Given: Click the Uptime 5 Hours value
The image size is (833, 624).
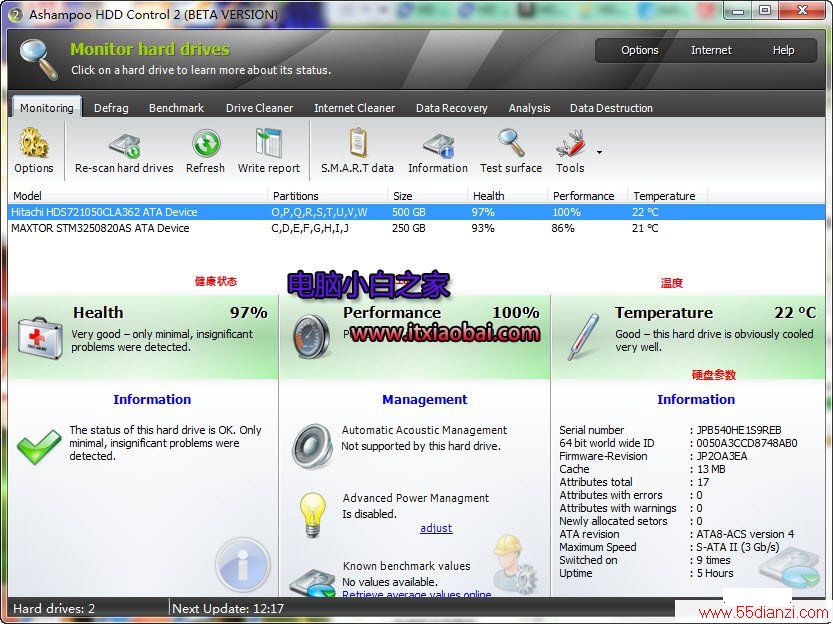Looking at the screenshot, I should point(715,573).
